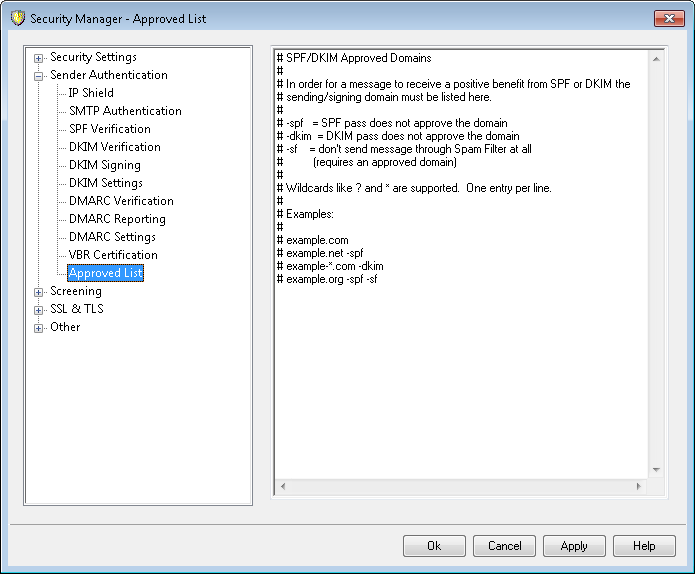
Task: Open the IP Shield settings page
Action: 91,93
